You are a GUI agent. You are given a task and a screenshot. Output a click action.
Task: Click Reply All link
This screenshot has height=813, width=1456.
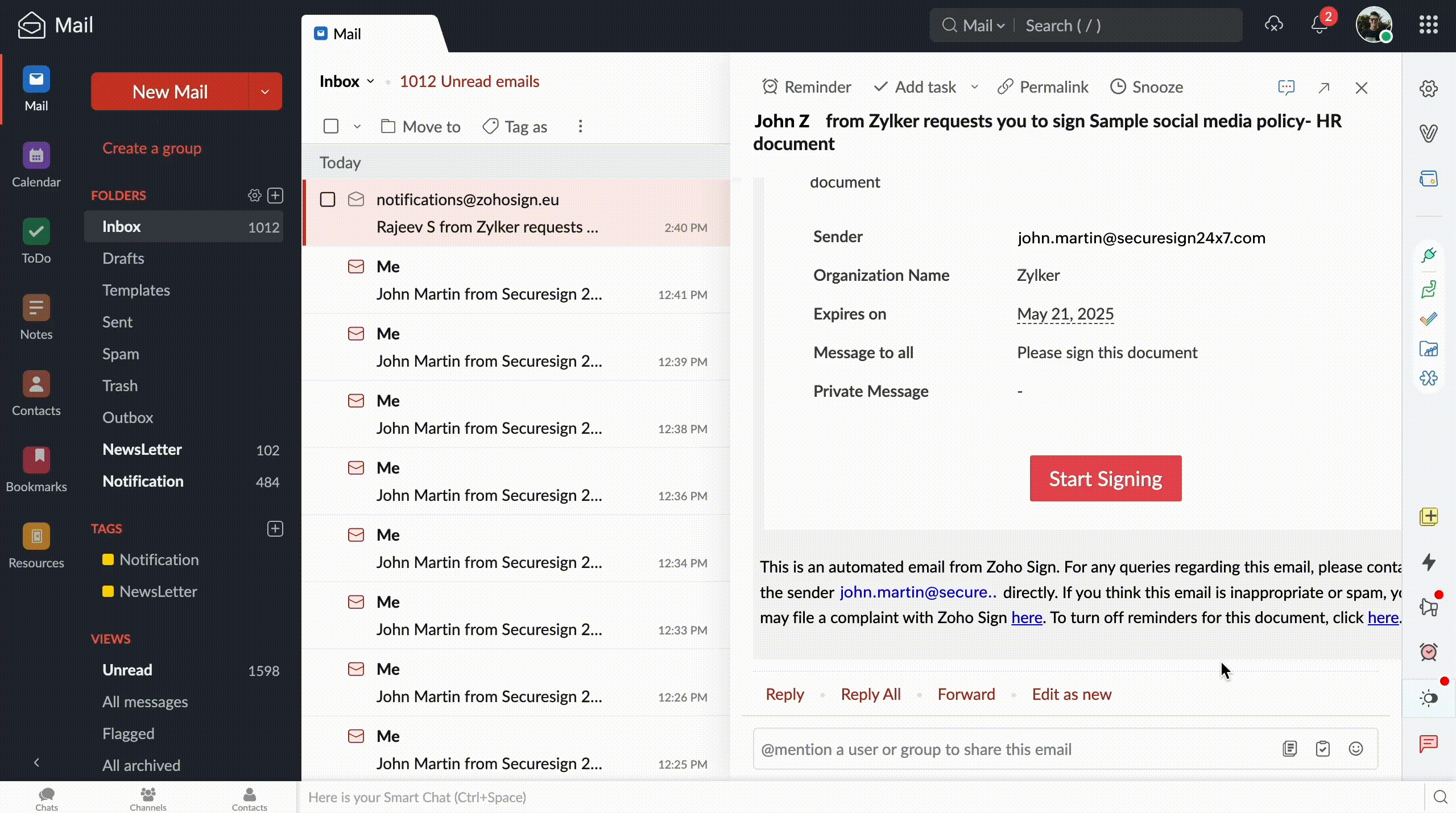tap(870, 694)
